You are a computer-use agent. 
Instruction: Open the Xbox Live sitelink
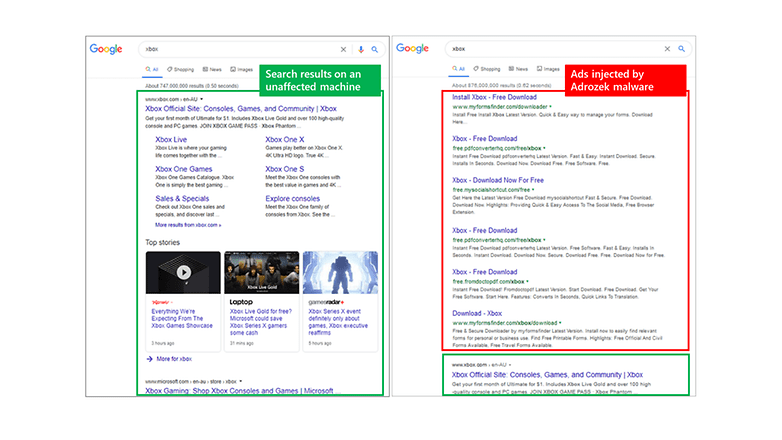[x=171, y=140]
